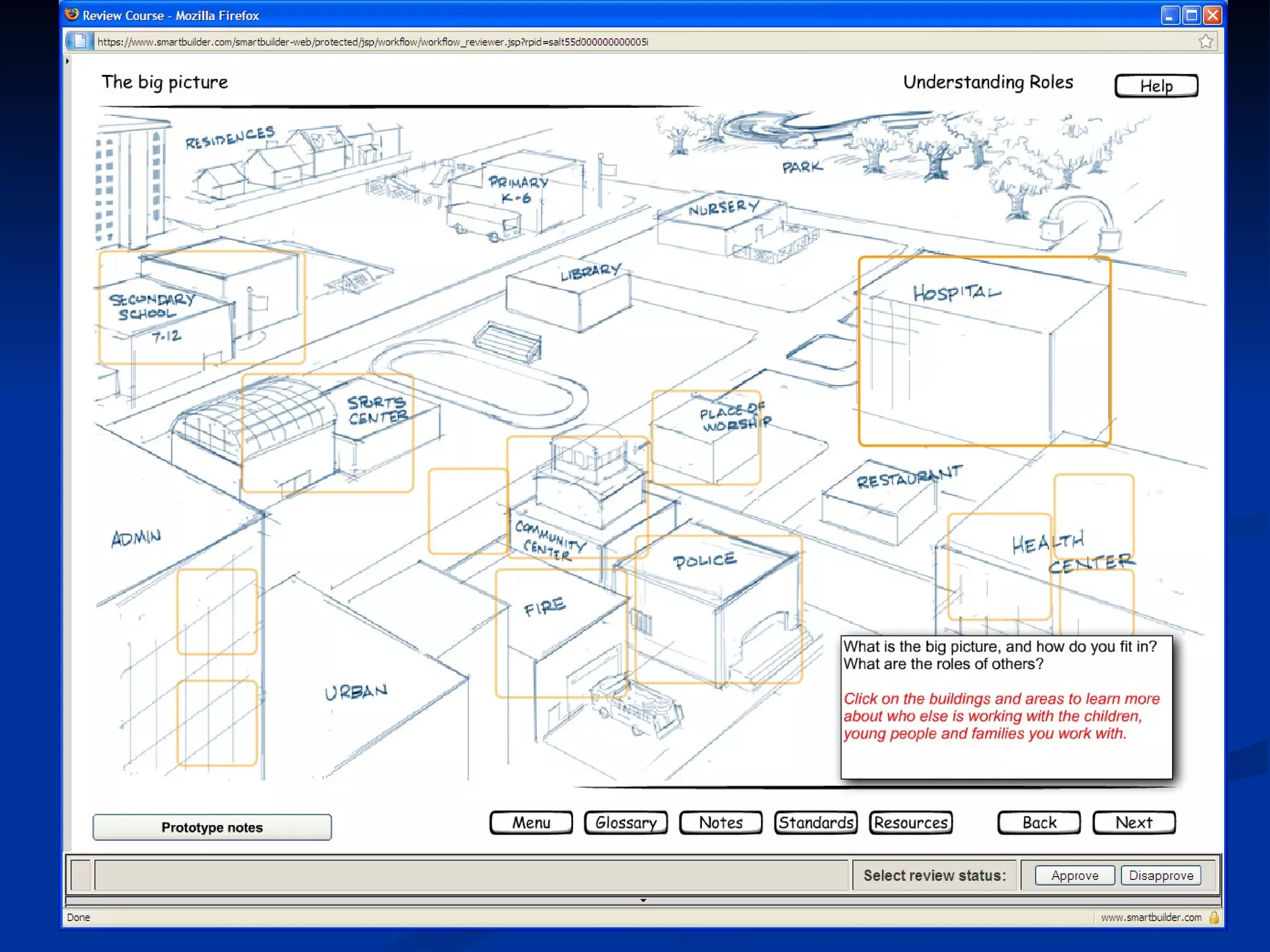Open the Notes section
This screenshot has width=1270, height=952.
point(721,822)
